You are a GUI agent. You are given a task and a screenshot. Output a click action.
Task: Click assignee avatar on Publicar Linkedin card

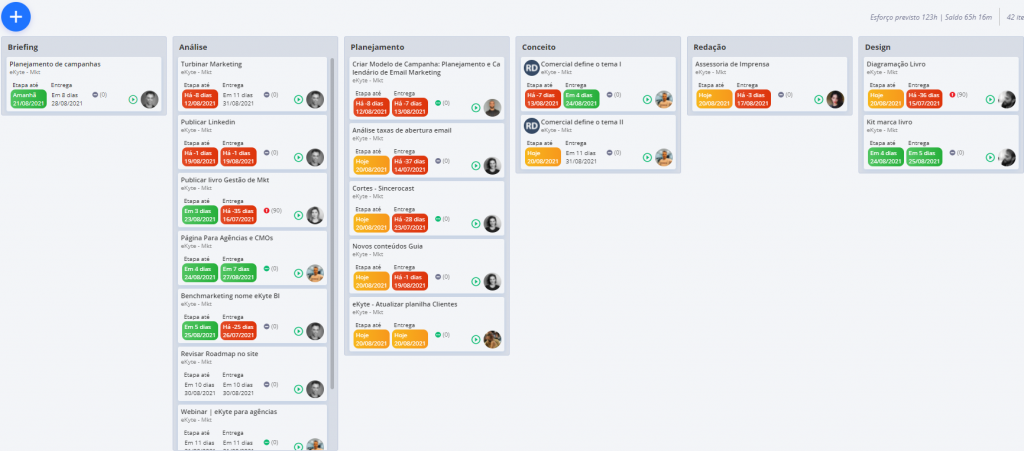[x=315, y=157]
